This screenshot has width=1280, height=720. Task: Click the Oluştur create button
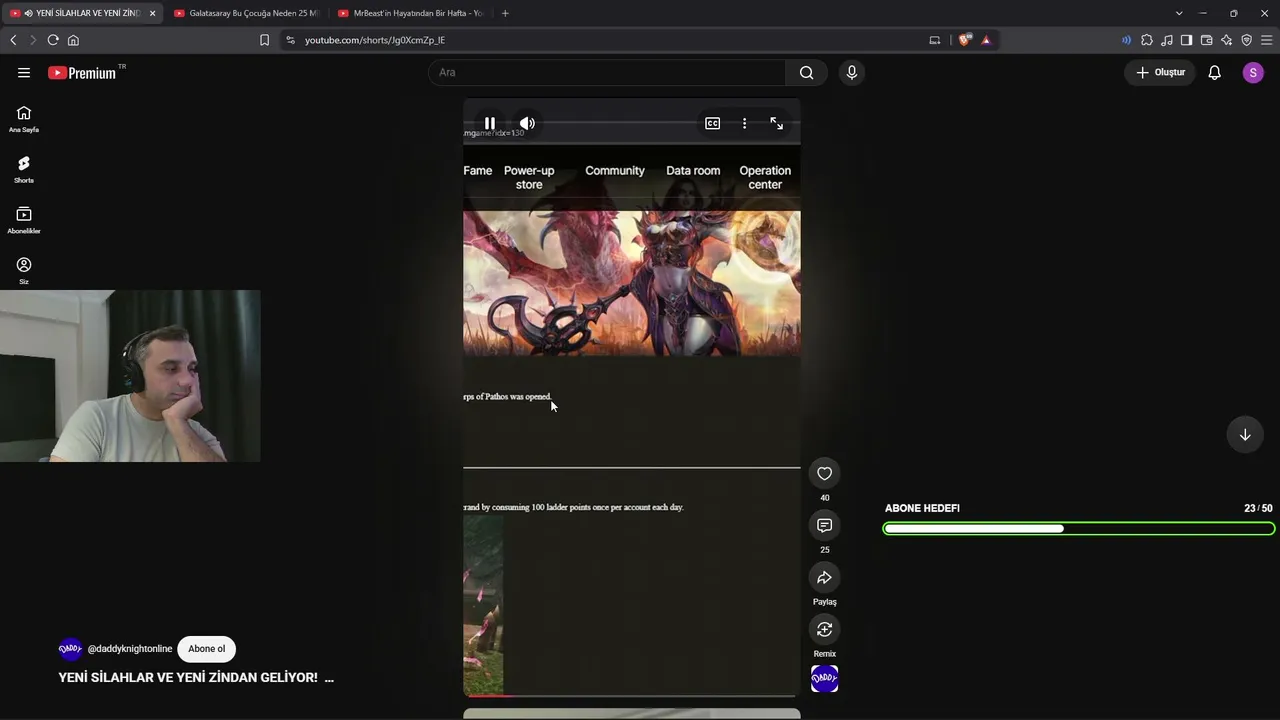[x=1161, y=72]
